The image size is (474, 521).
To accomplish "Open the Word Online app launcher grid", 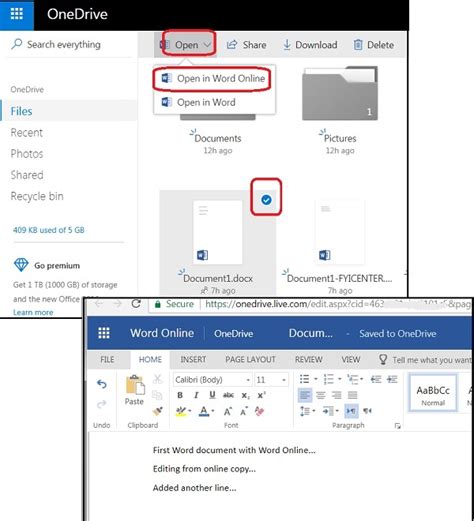I will [104, 333].
